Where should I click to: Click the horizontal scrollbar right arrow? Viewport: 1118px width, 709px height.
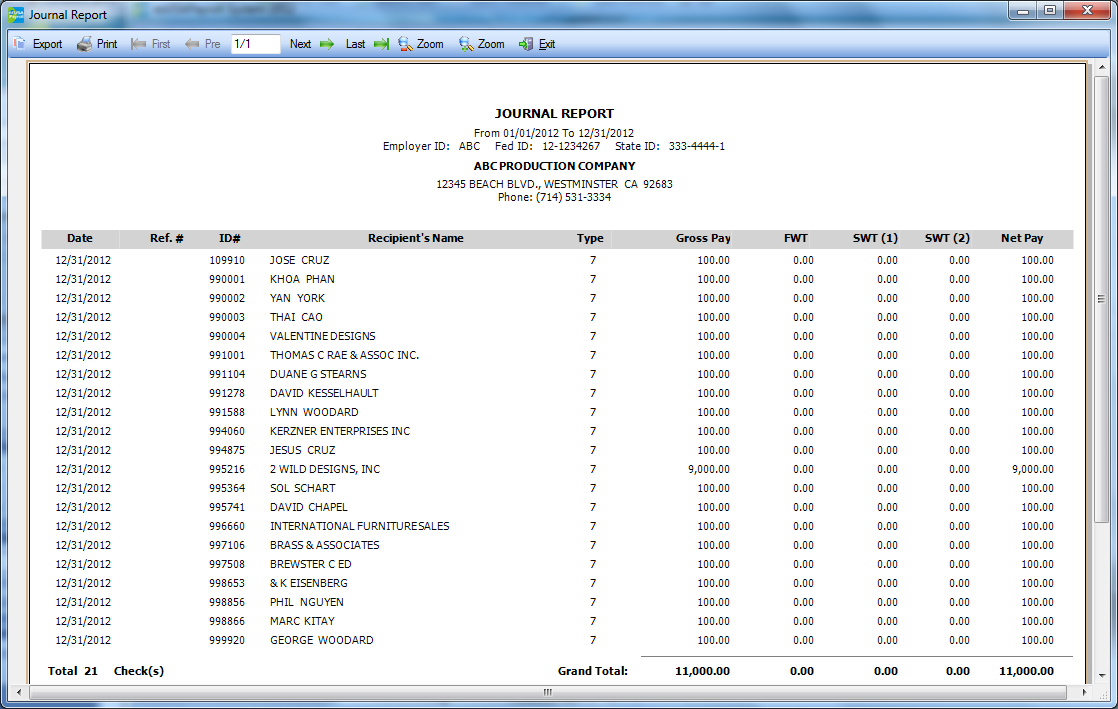tap(1088, 692)
